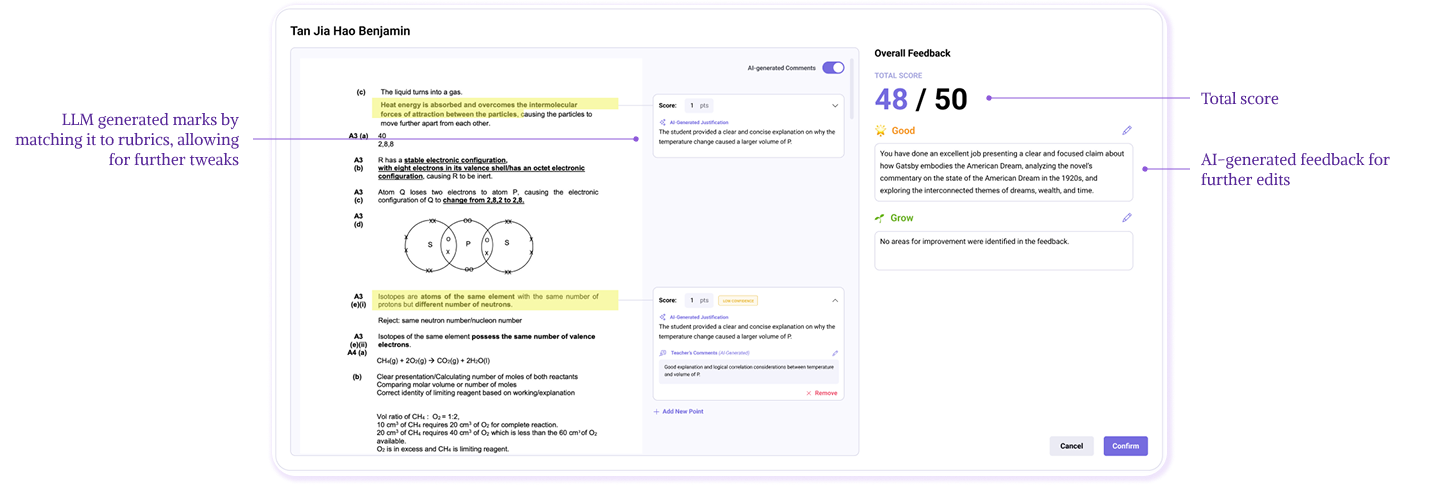
Task: Click the star icon next to Good
Action: [x=881, y=130]
